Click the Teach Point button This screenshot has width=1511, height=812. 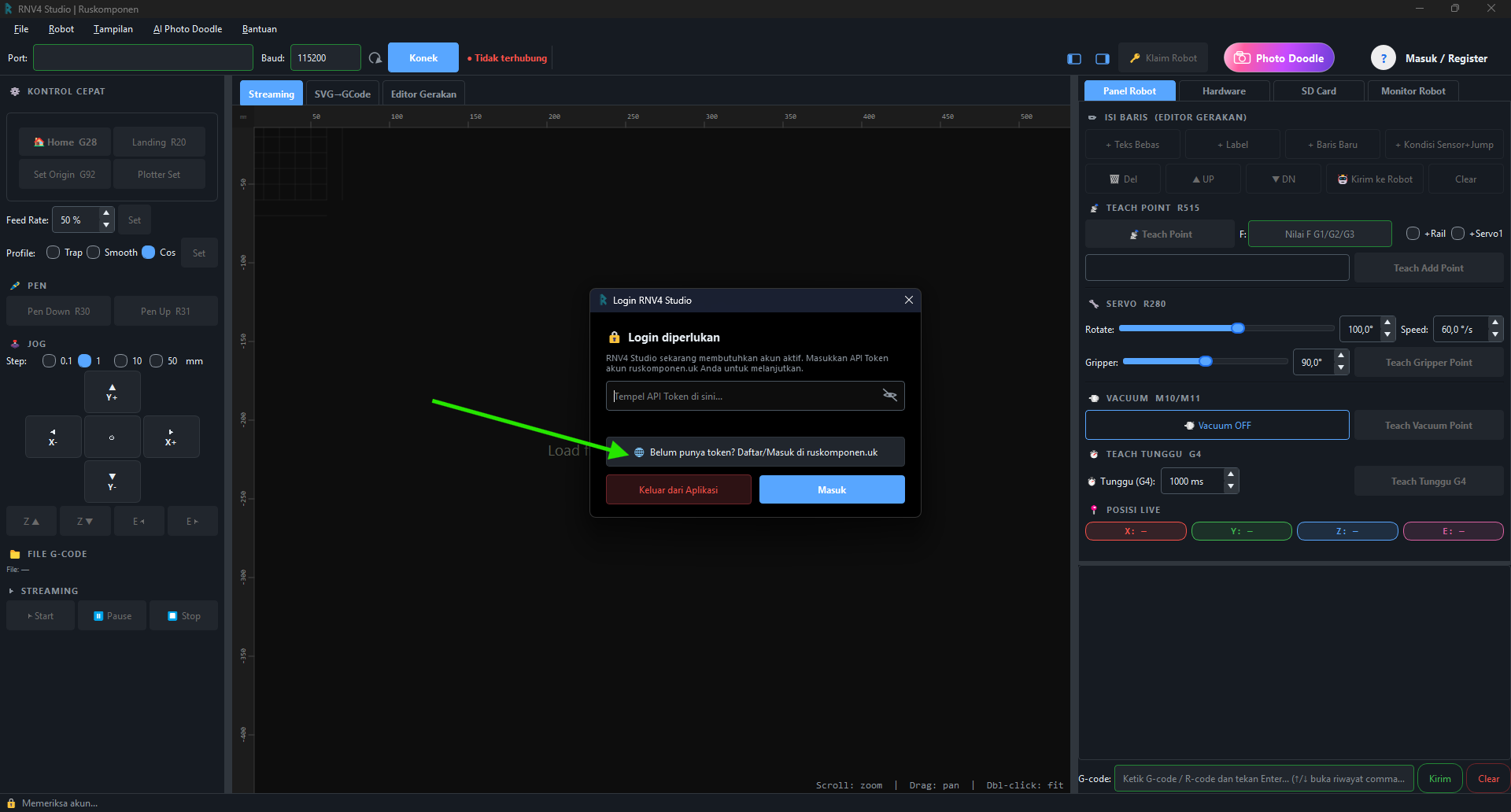(x=1160, y=234)
